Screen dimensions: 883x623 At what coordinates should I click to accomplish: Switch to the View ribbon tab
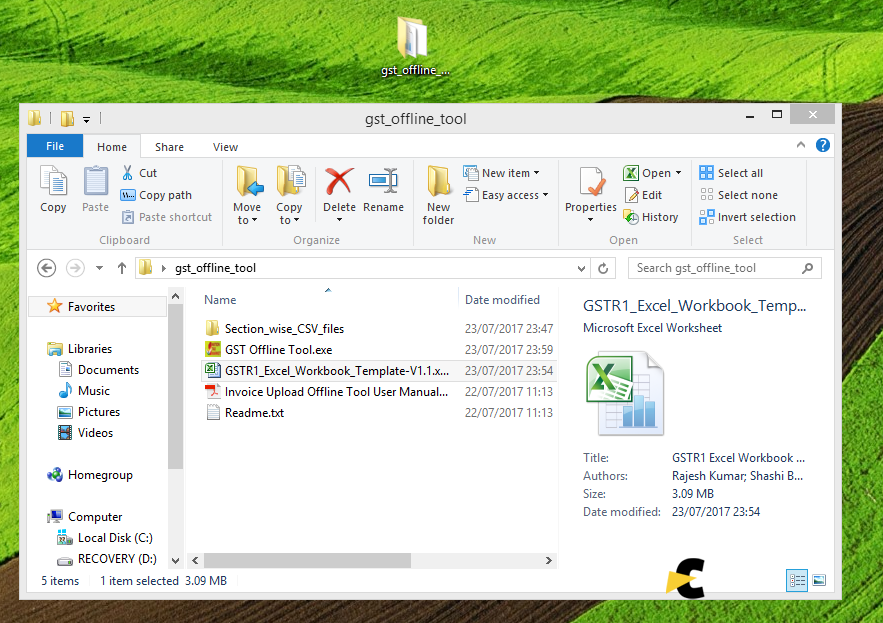coord(225,146)
